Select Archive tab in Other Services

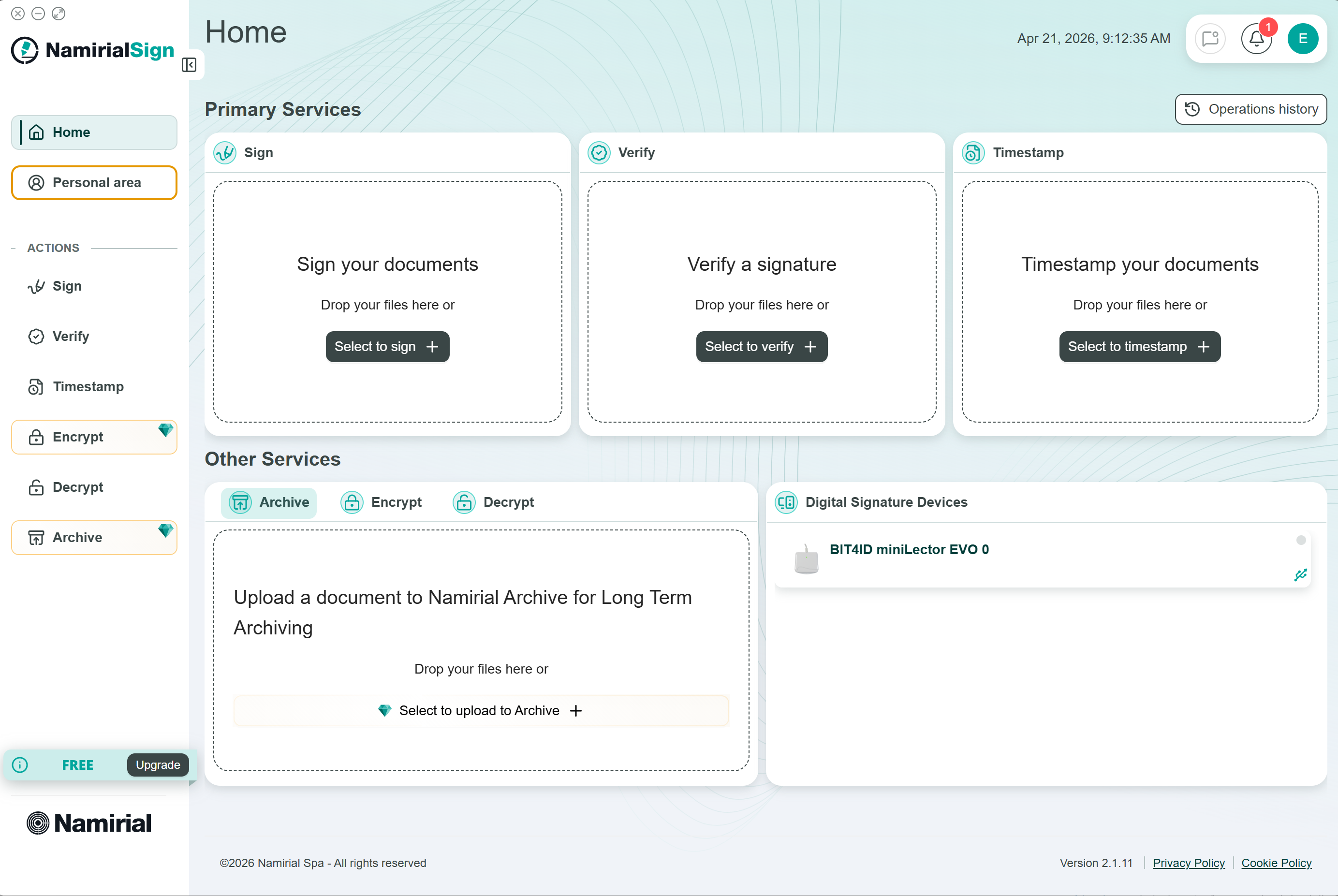(x=269, y=502)
